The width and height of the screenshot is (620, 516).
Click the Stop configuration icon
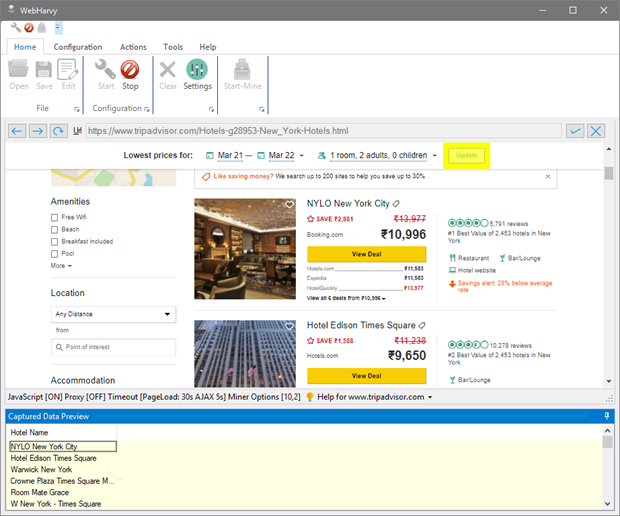(130, 71)
